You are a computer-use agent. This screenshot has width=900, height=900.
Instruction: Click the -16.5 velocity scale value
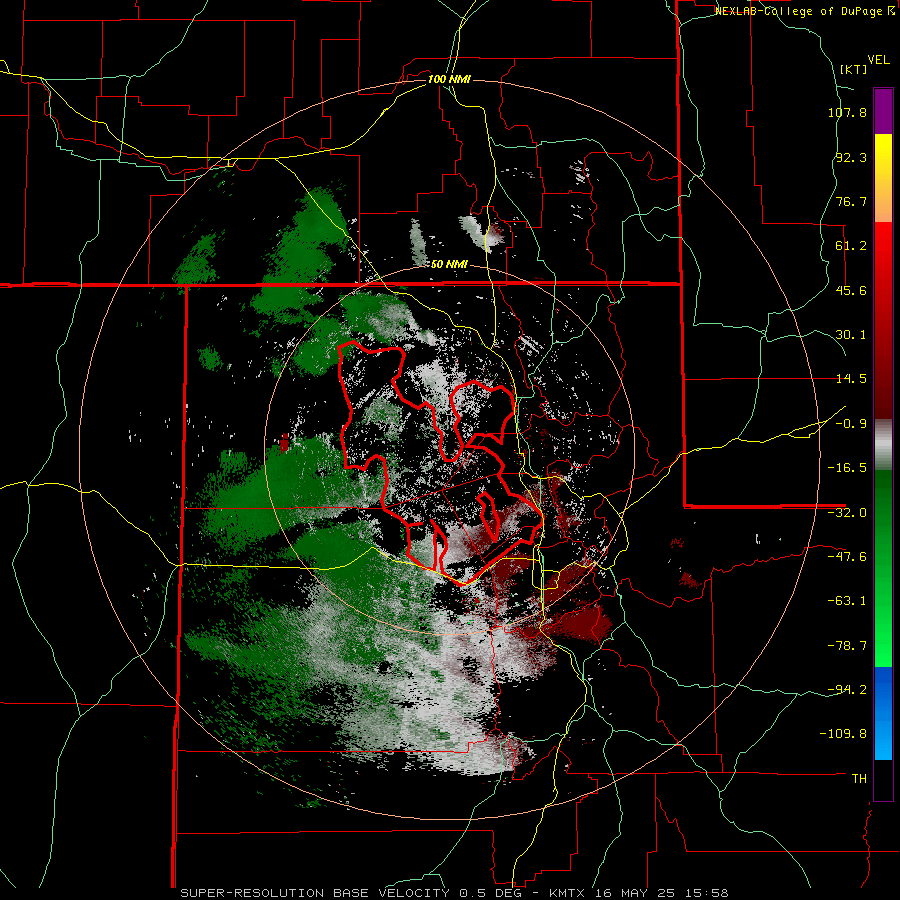click(x=847, y=468)
